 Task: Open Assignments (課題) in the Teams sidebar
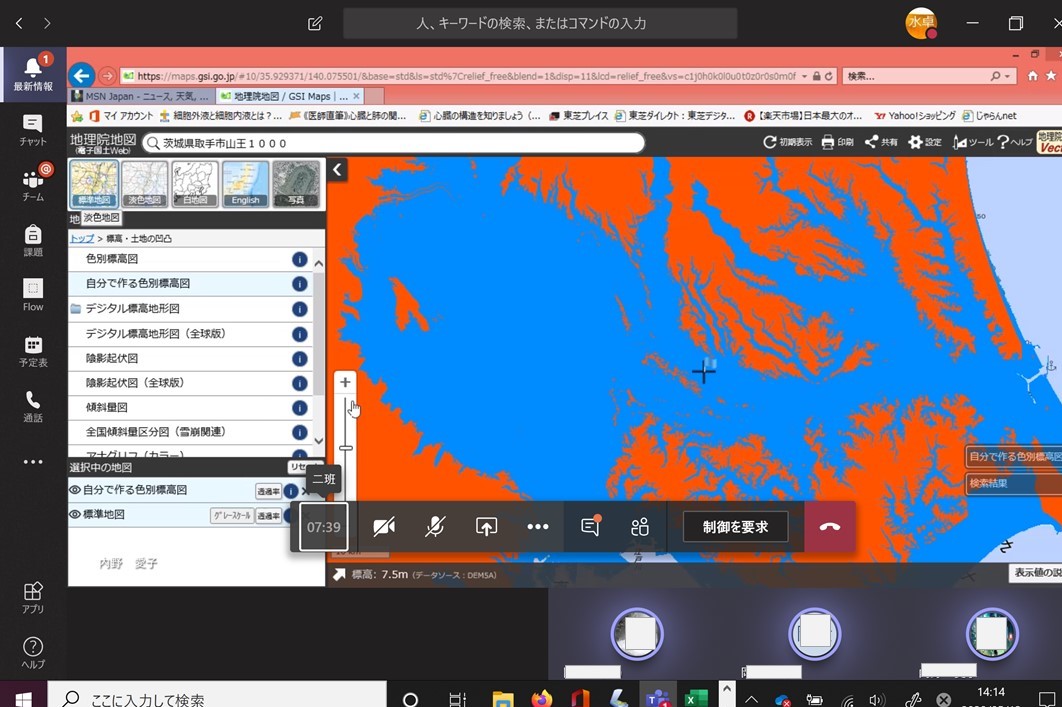33,241
